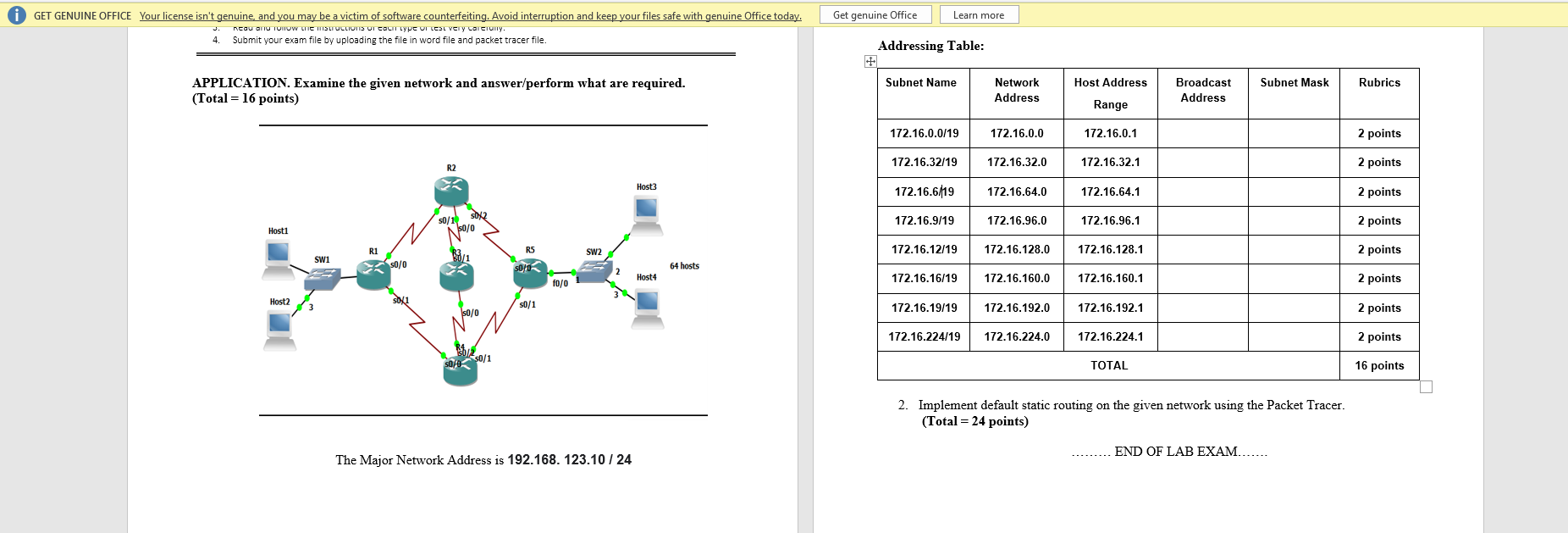Click the Broadcast Address cell for 172.16.0.0/19
The image size is (1568, 533).
pyautogui.click(x=1203, y=134)
